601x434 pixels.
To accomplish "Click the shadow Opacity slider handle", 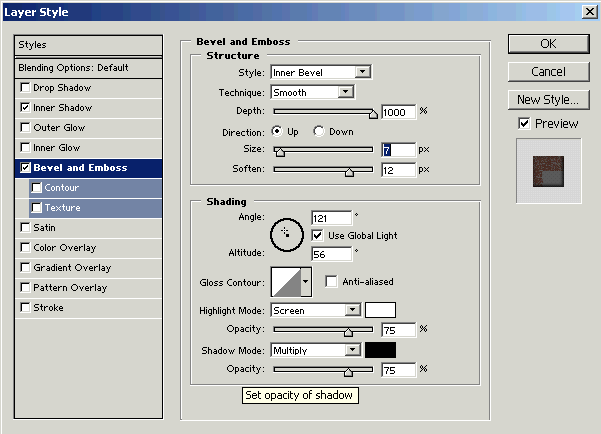I will tap(348, 372).
